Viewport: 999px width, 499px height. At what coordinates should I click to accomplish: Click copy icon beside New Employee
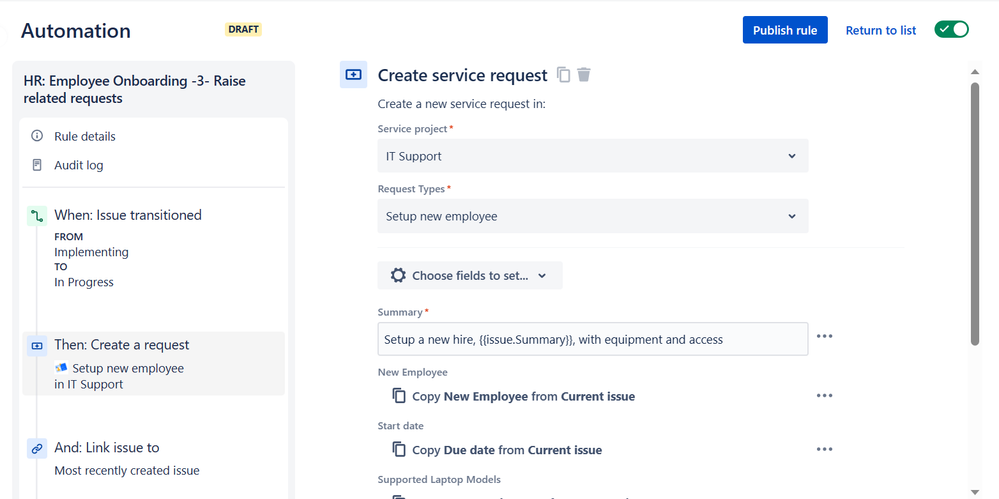[399, 396]
